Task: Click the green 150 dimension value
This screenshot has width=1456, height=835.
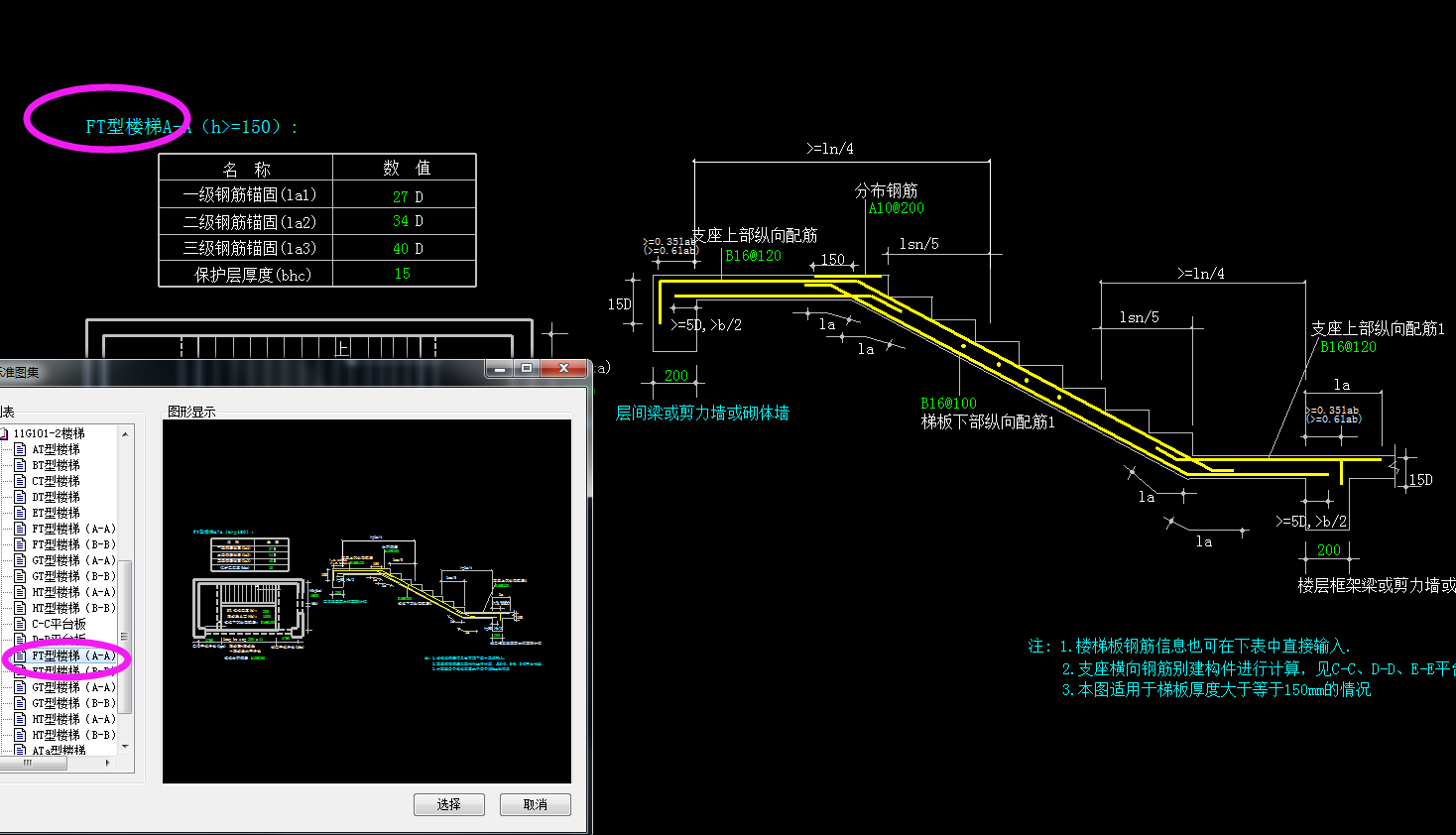Action: [x=832, y=260]
